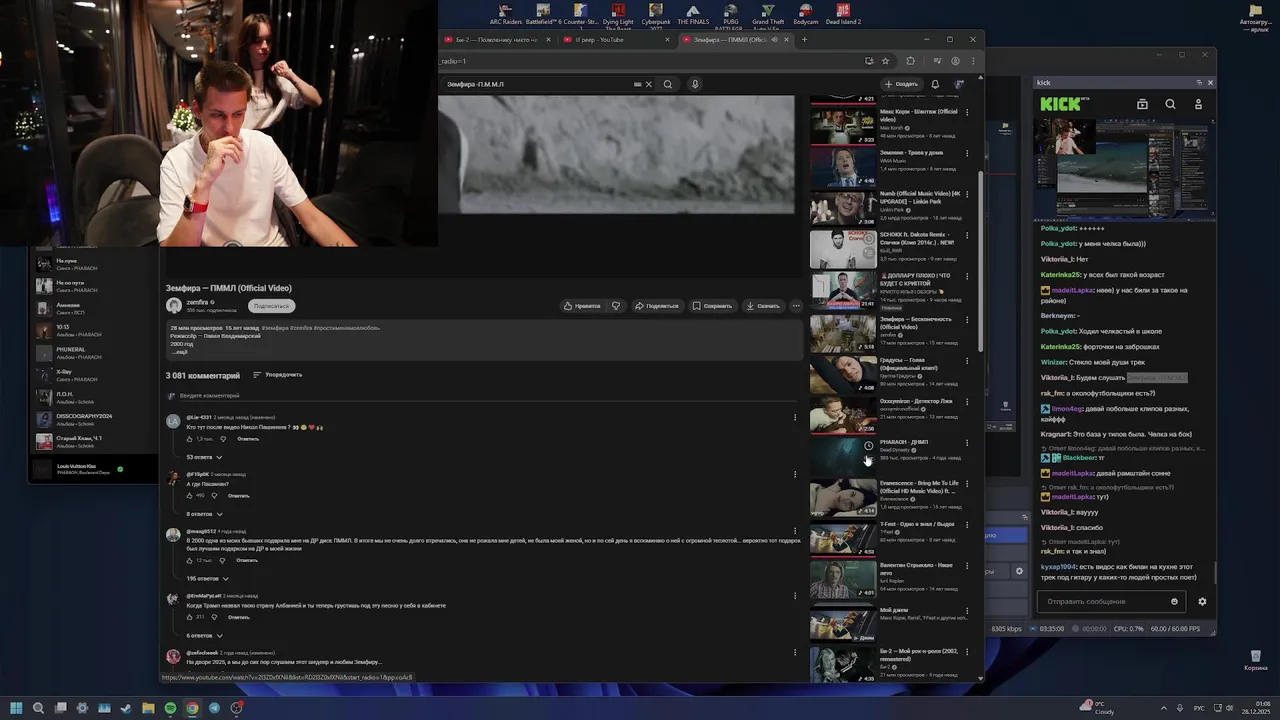Click the YouTube search magnifier icon
Viewport: 1280px width, 720px height.
pos(668,84)
